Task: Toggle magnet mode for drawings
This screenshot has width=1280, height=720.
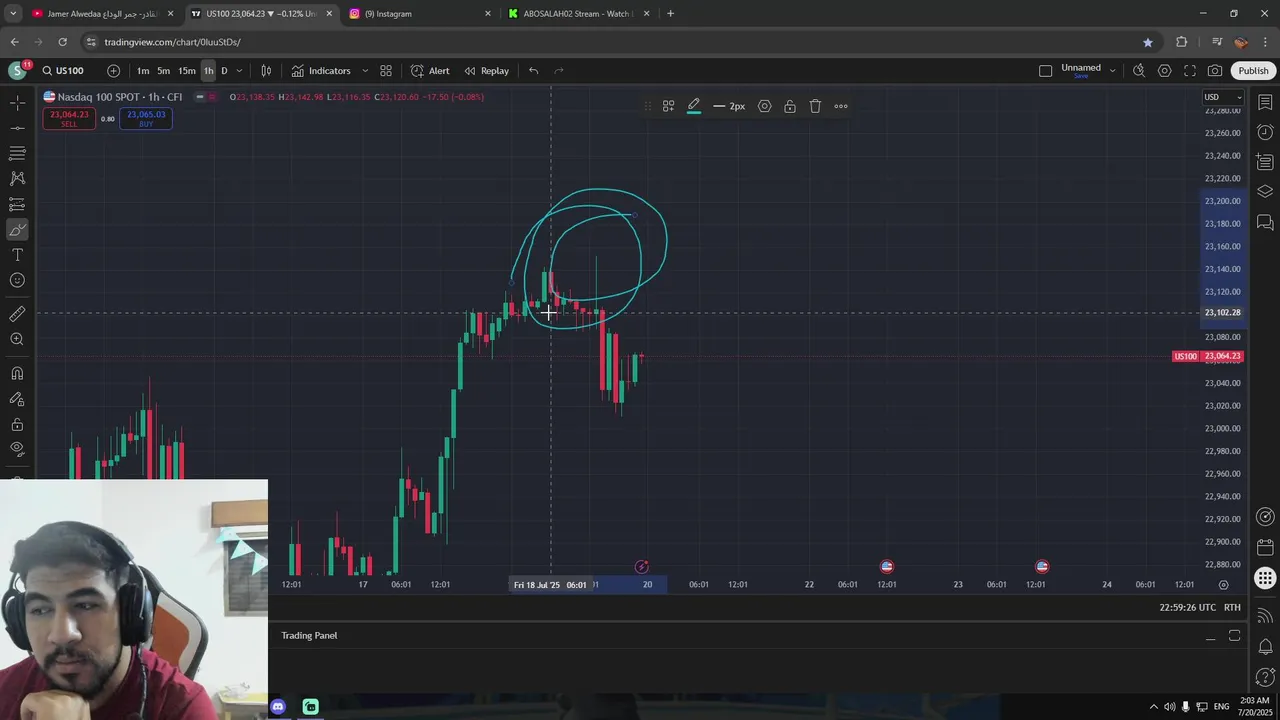Action: click(17, 373)
